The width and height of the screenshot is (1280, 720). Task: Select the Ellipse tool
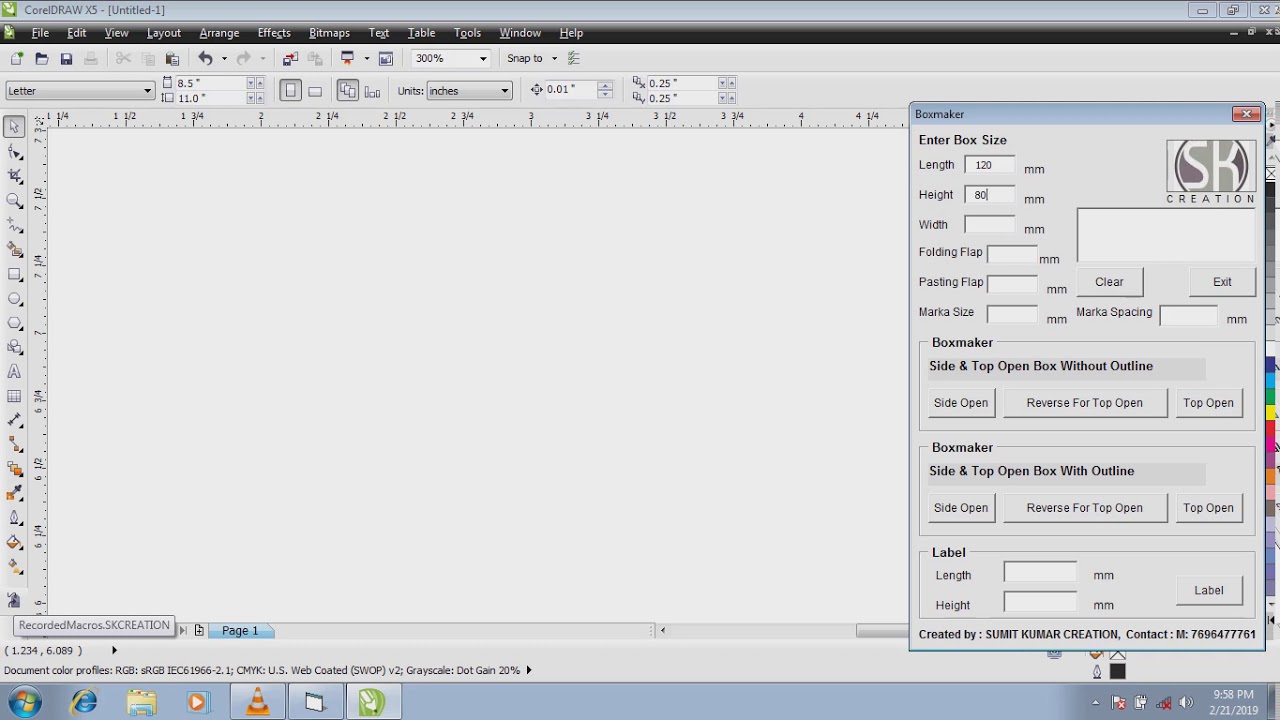pyautogui.click(x=14, y=299)
